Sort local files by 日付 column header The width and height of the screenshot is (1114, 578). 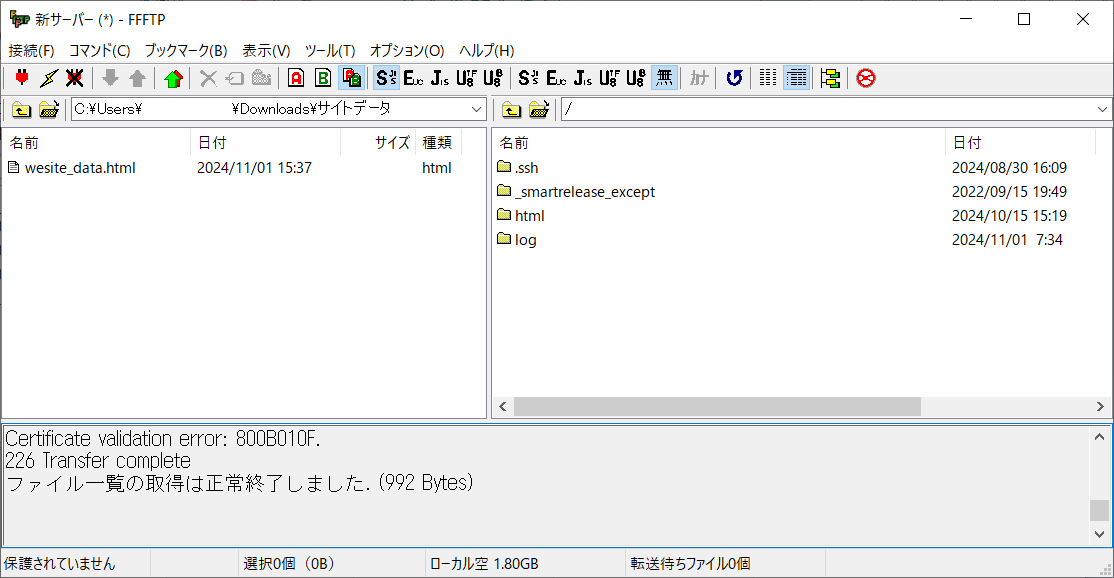click(265, 143)
